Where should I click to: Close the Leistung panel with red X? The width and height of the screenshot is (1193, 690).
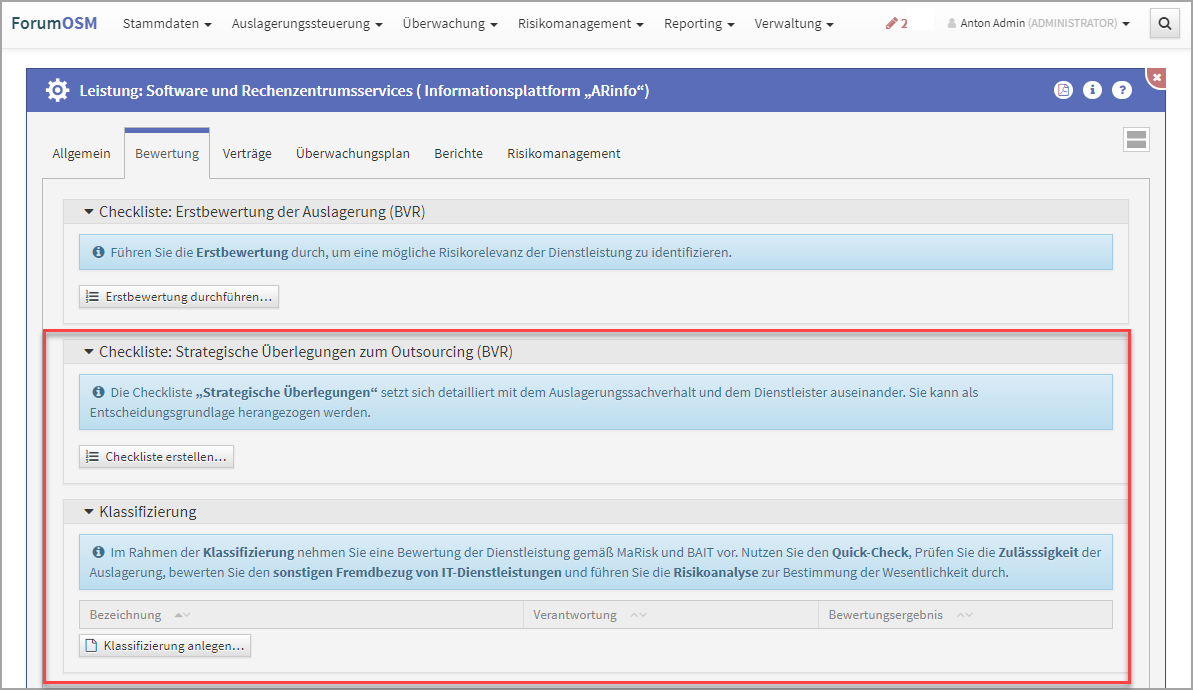(1157, 77)
